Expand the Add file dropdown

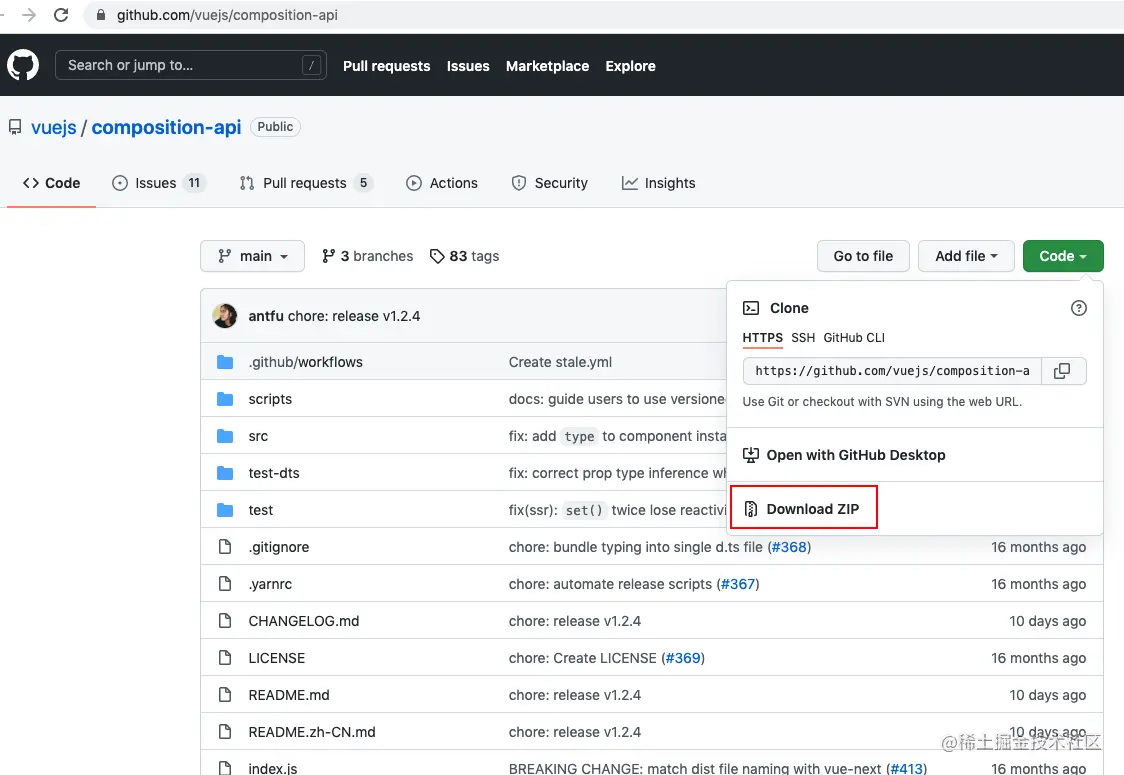click(966, 256)
